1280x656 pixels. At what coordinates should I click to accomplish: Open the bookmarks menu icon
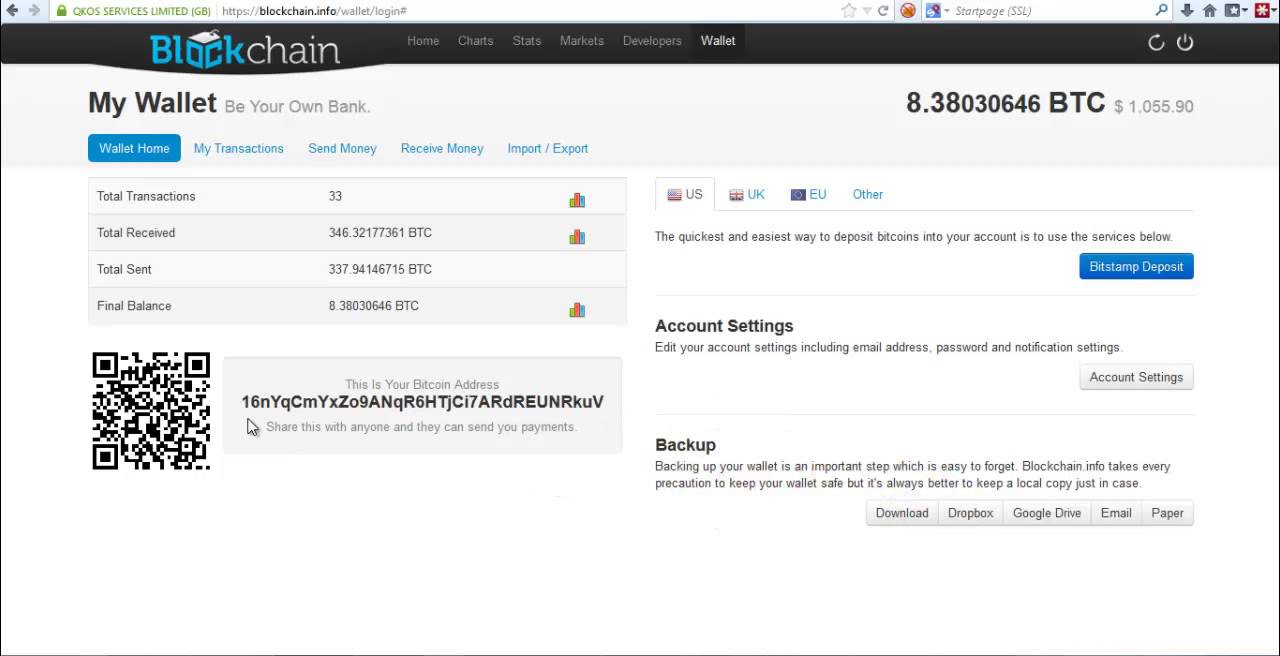point(1237,10)
